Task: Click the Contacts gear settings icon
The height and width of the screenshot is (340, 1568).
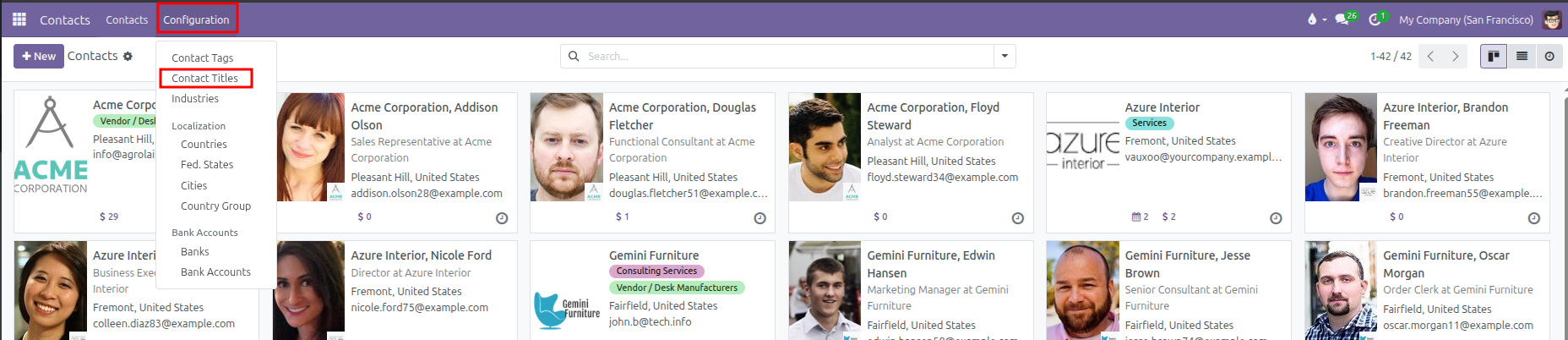Action: [128, 57]
